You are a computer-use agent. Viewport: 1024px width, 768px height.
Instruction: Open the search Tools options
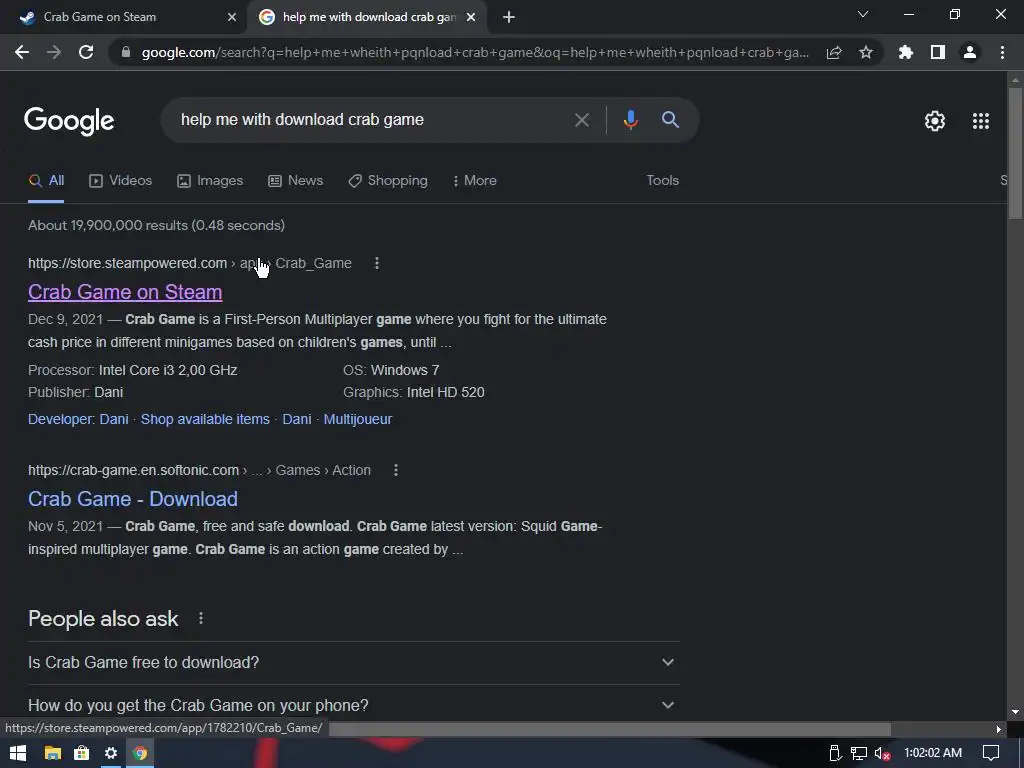662,181
